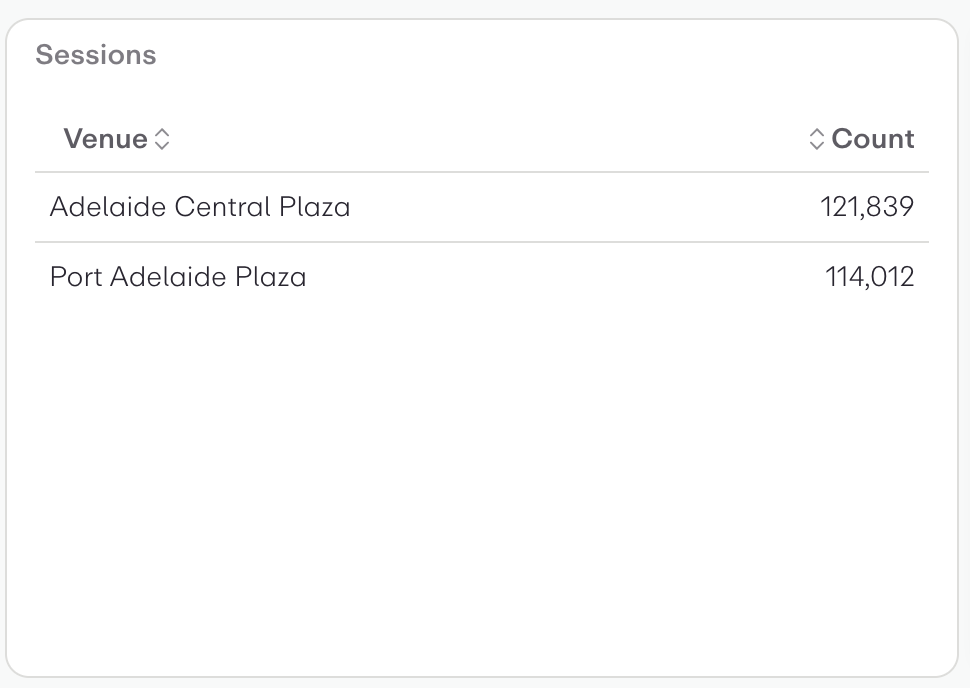
Task: Select the Adelaide Central Plaza venue cell
Action: [200, 207]
